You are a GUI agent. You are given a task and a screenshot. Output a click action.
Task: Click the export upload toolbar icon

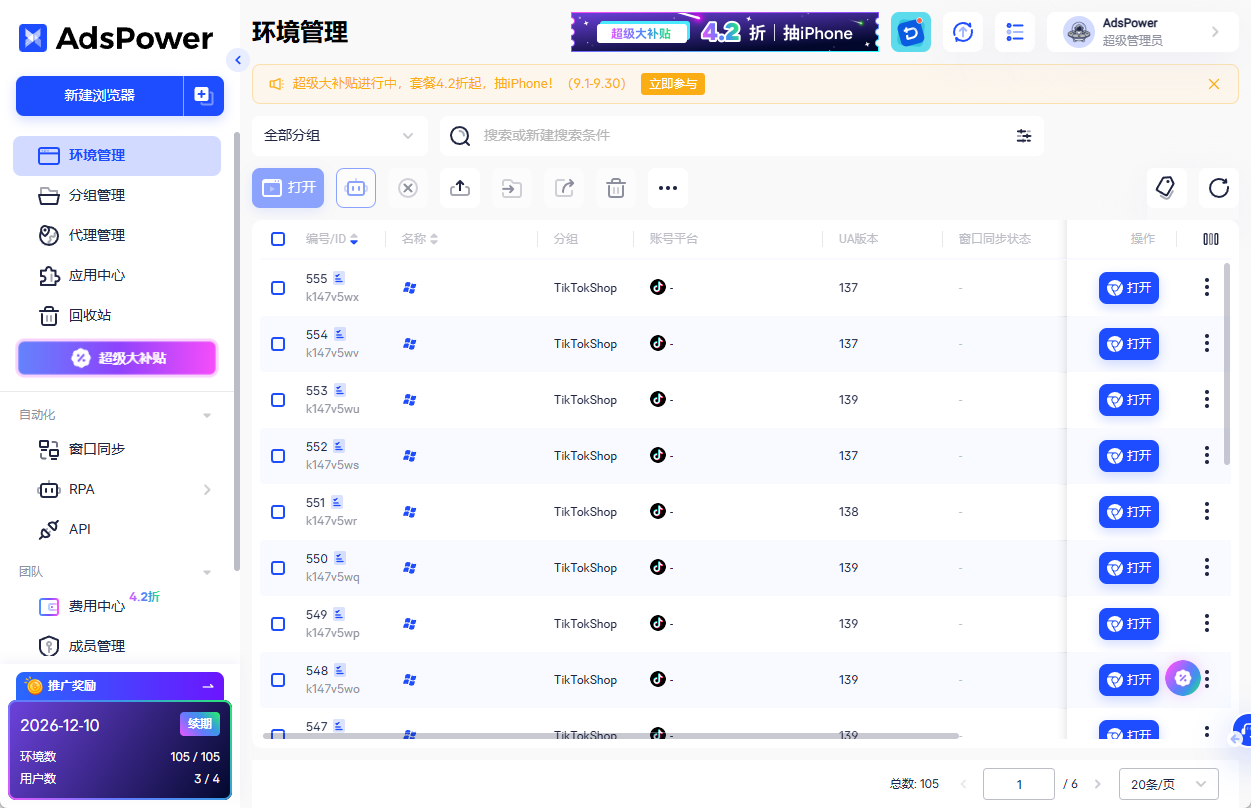[x=460, y=188]
